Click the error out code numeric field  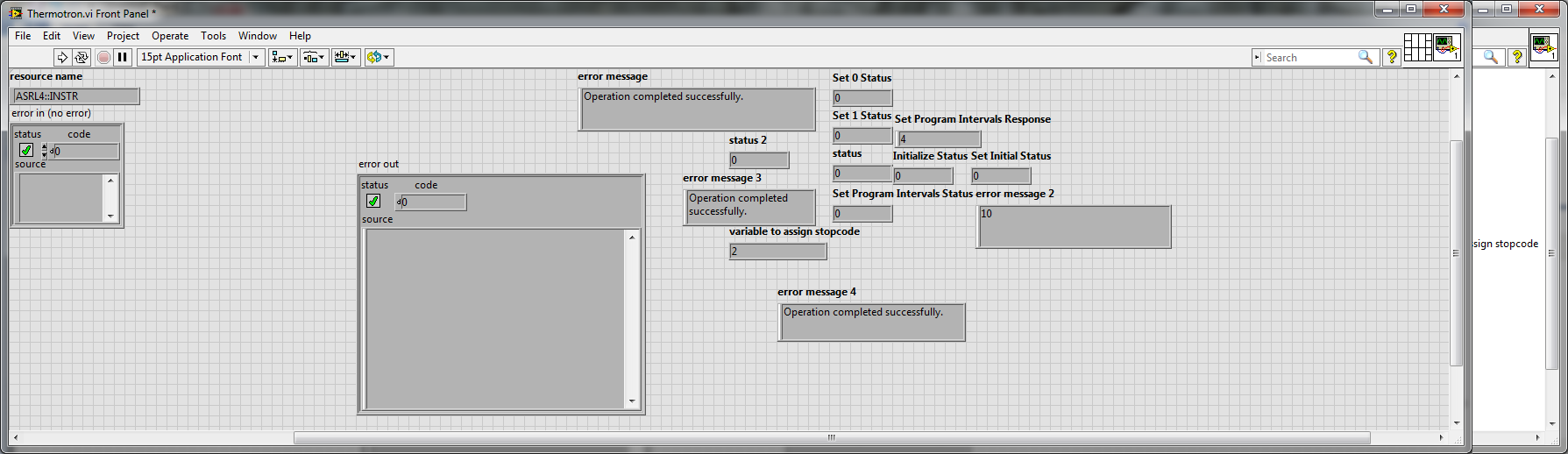click(x=431, y=202)
